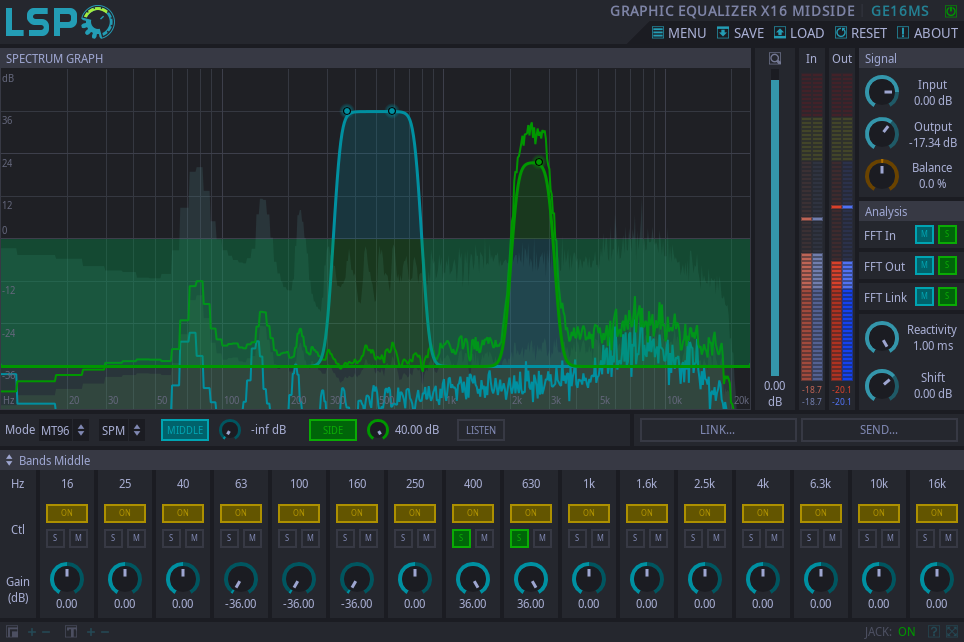964x642 pixels.
Task: Disable the 16k band ON button
Action: pyautogui.click(x=937, y=513)
